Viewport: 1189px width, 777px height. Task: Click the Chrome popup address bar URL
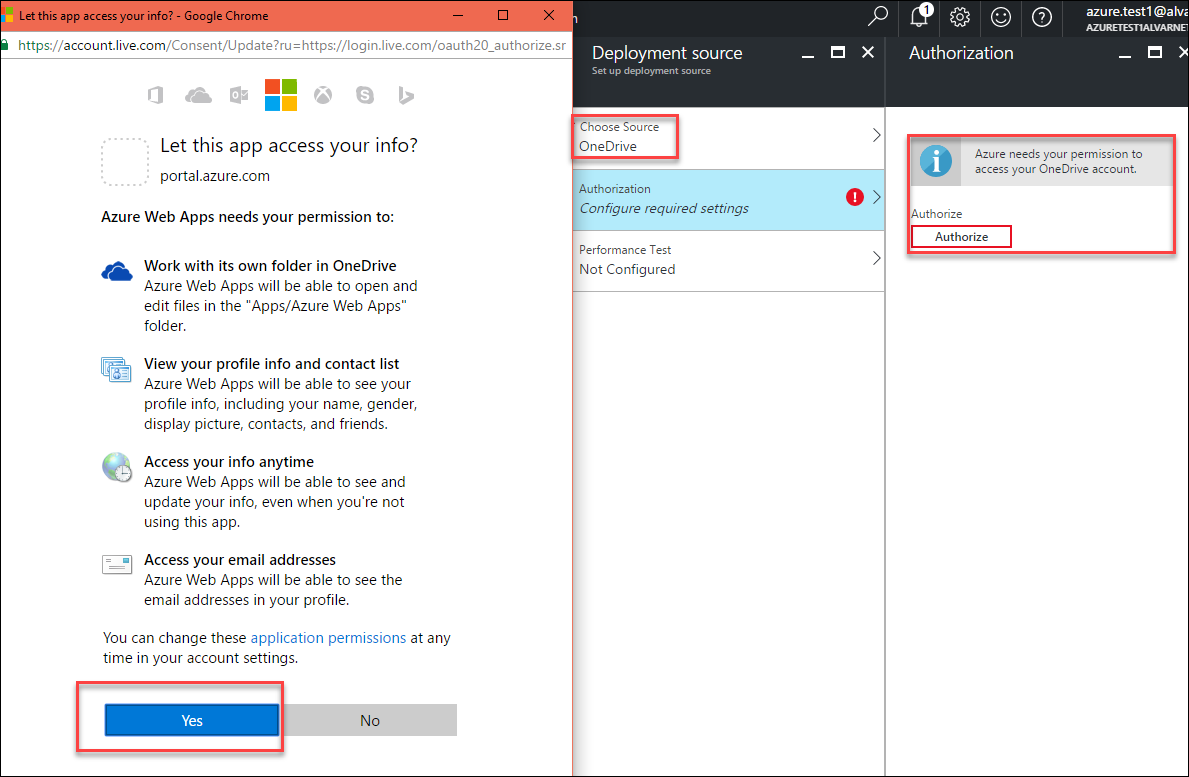tap(292, 45)
